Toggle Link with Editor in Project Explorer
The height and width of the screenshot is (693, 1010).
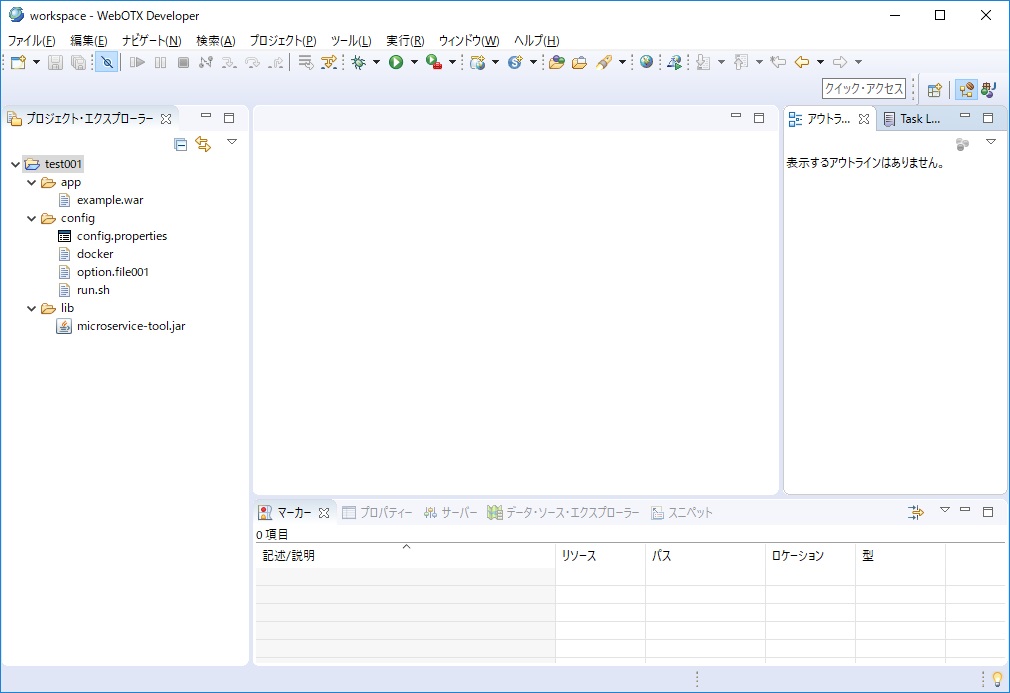click(x=203, y=144)
